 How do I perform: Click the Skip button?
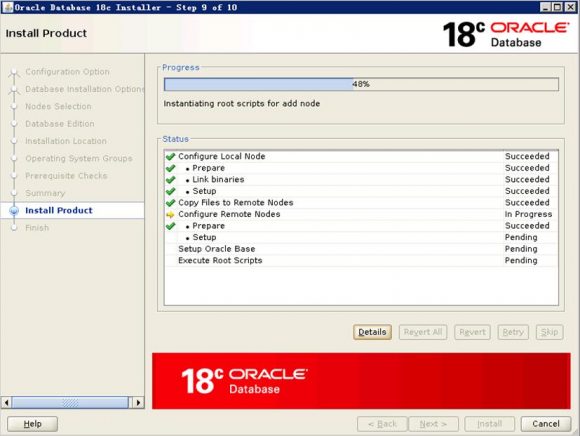pos(549,332)
